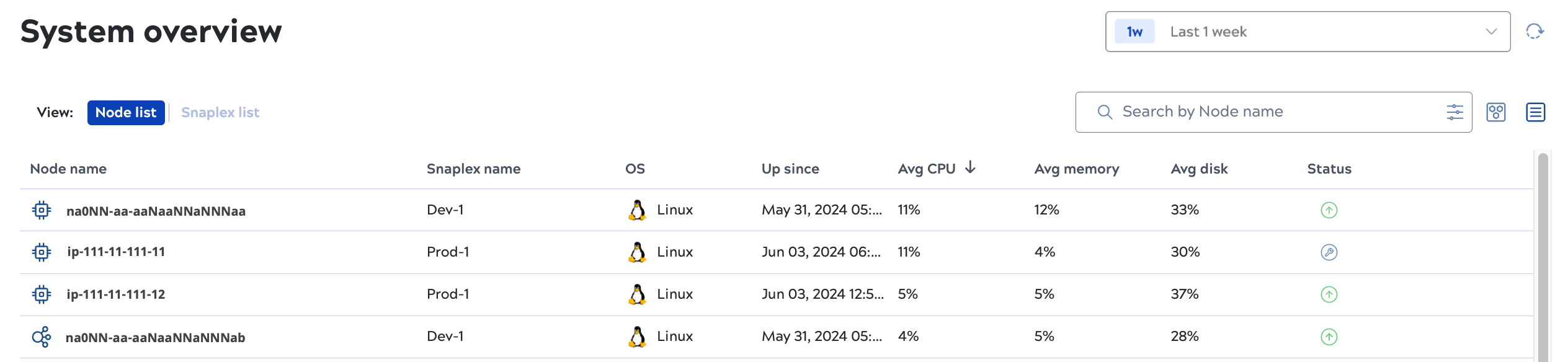The height and width of the screenshot is (362, 1568).
Task: Click the green status arrow for ip-111-11-111-12
Action: 1330,294
